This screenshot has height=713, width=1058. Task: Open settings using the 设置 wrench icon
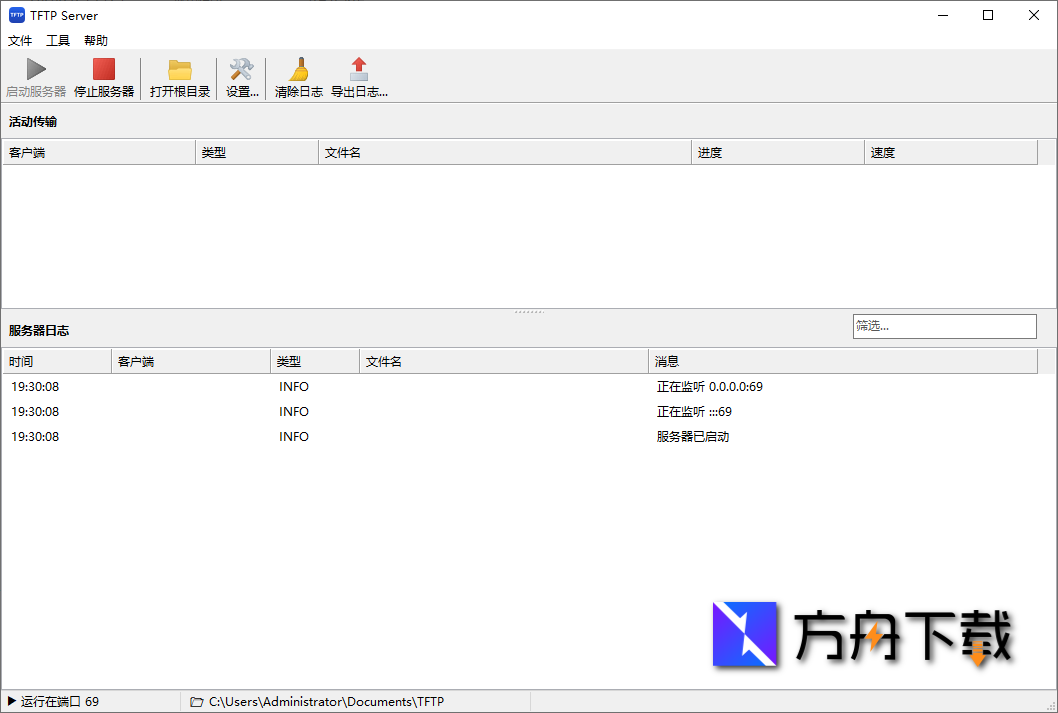click(241, 68)
